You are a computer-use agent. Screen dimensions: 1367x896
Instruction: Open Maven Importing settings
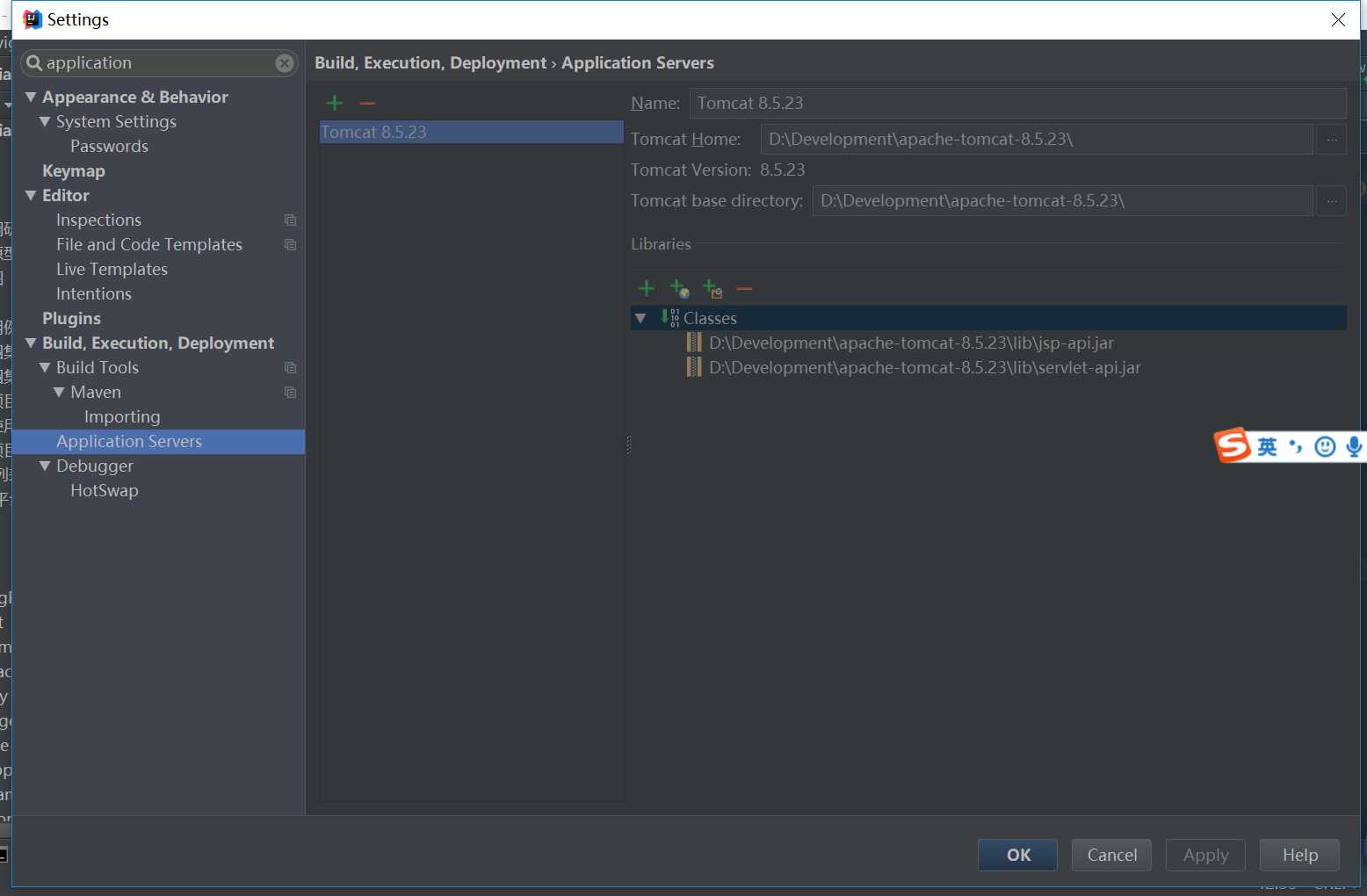[122, 416]
